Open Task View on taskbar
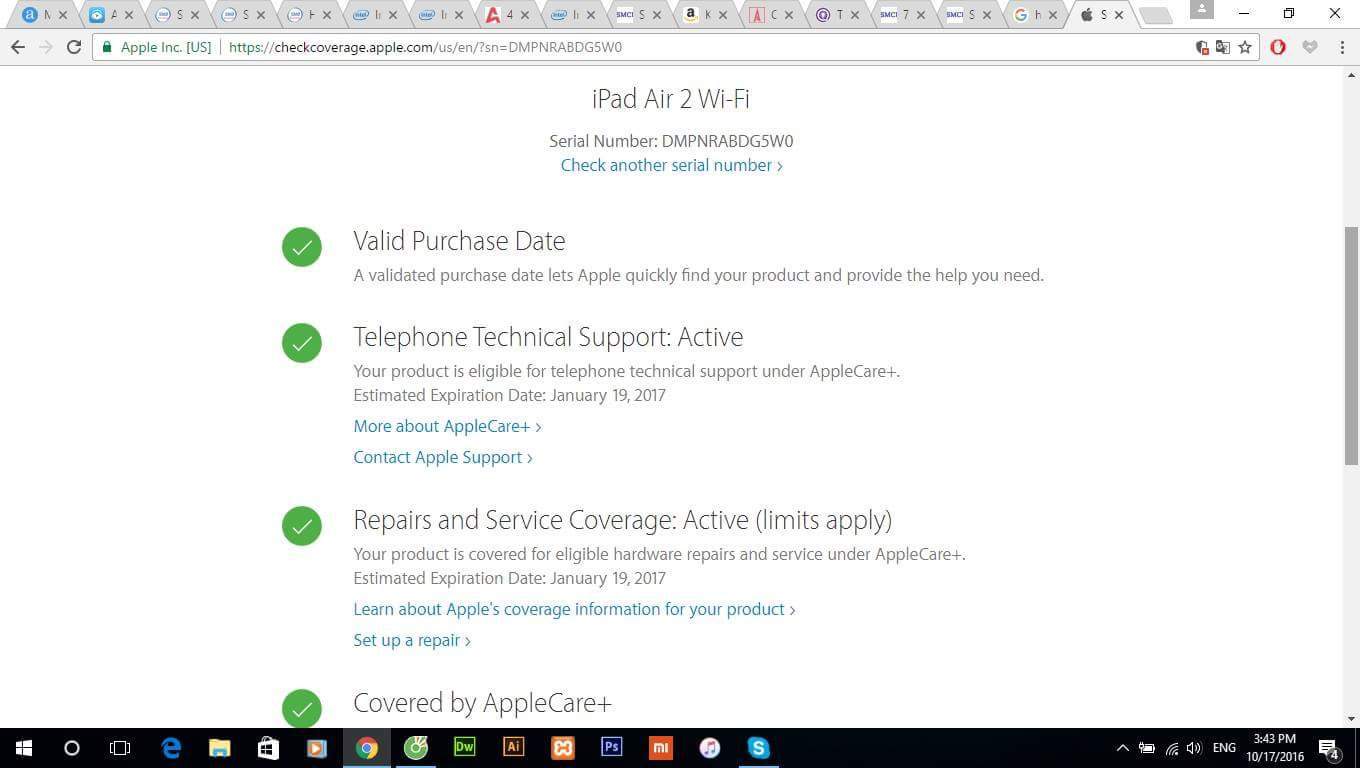The image size is (1360, 768). [120, 747]
